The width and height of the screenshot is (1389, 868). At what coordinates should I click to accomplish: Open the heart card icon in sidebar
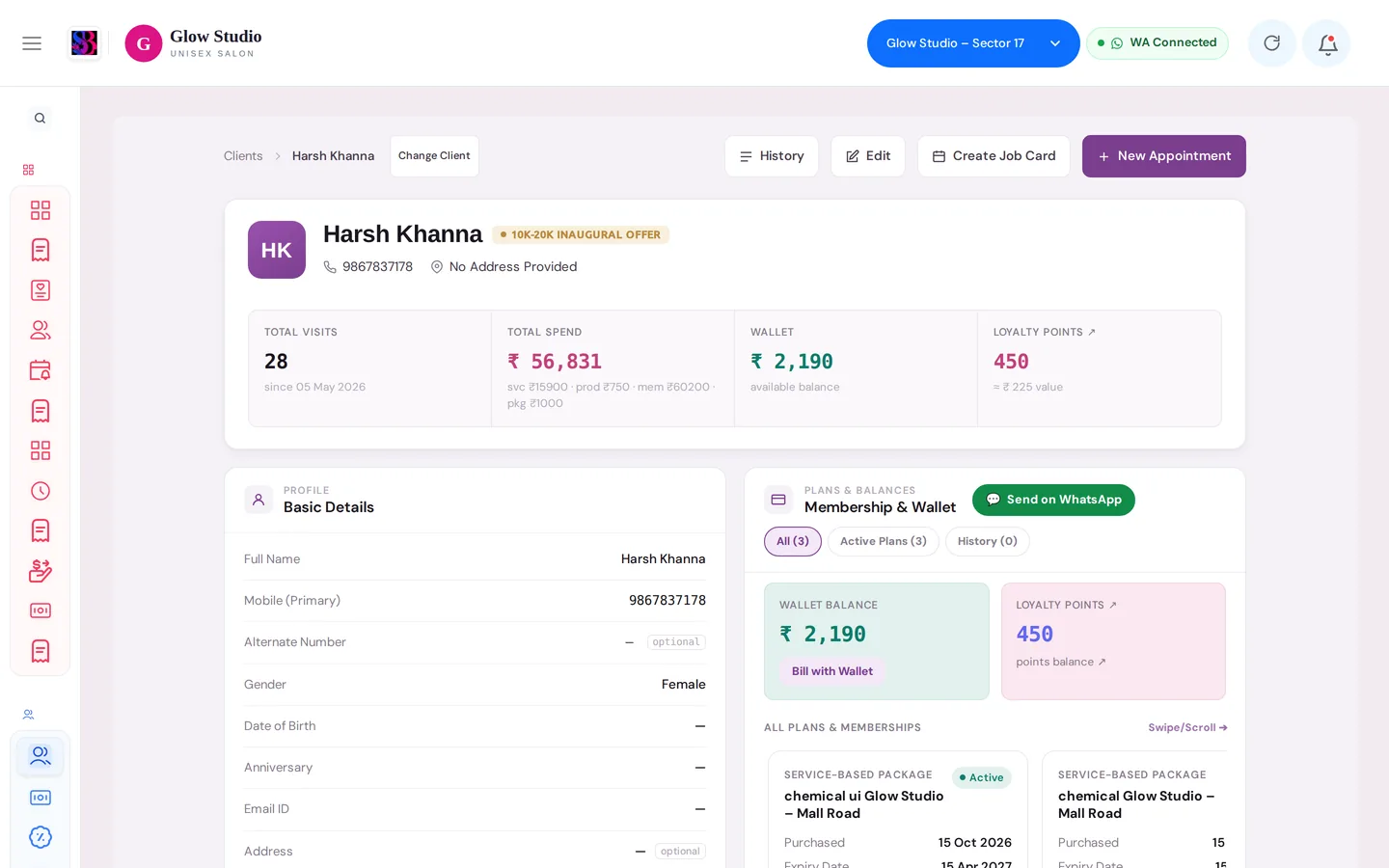click(41, 290)
